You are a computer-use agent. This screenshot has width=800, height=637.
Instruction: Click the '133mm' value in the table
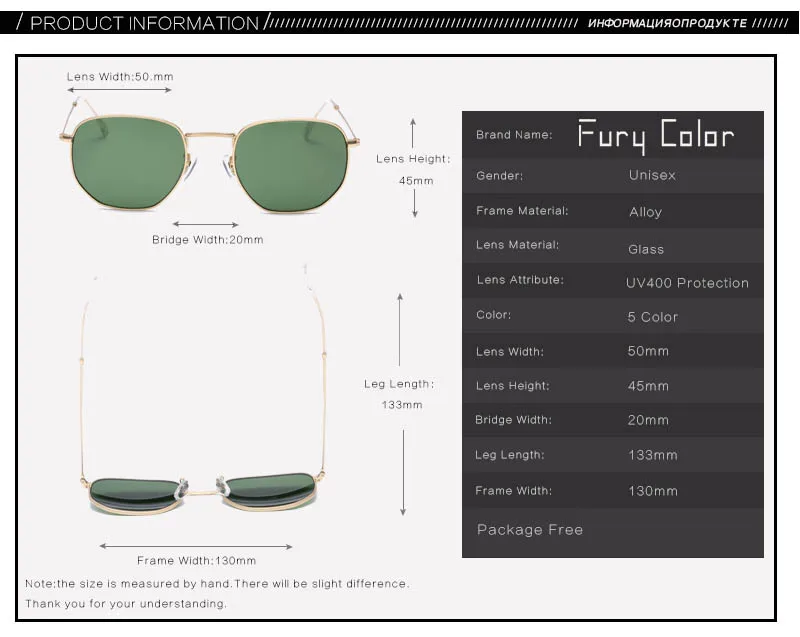click(x=653, y=455)
